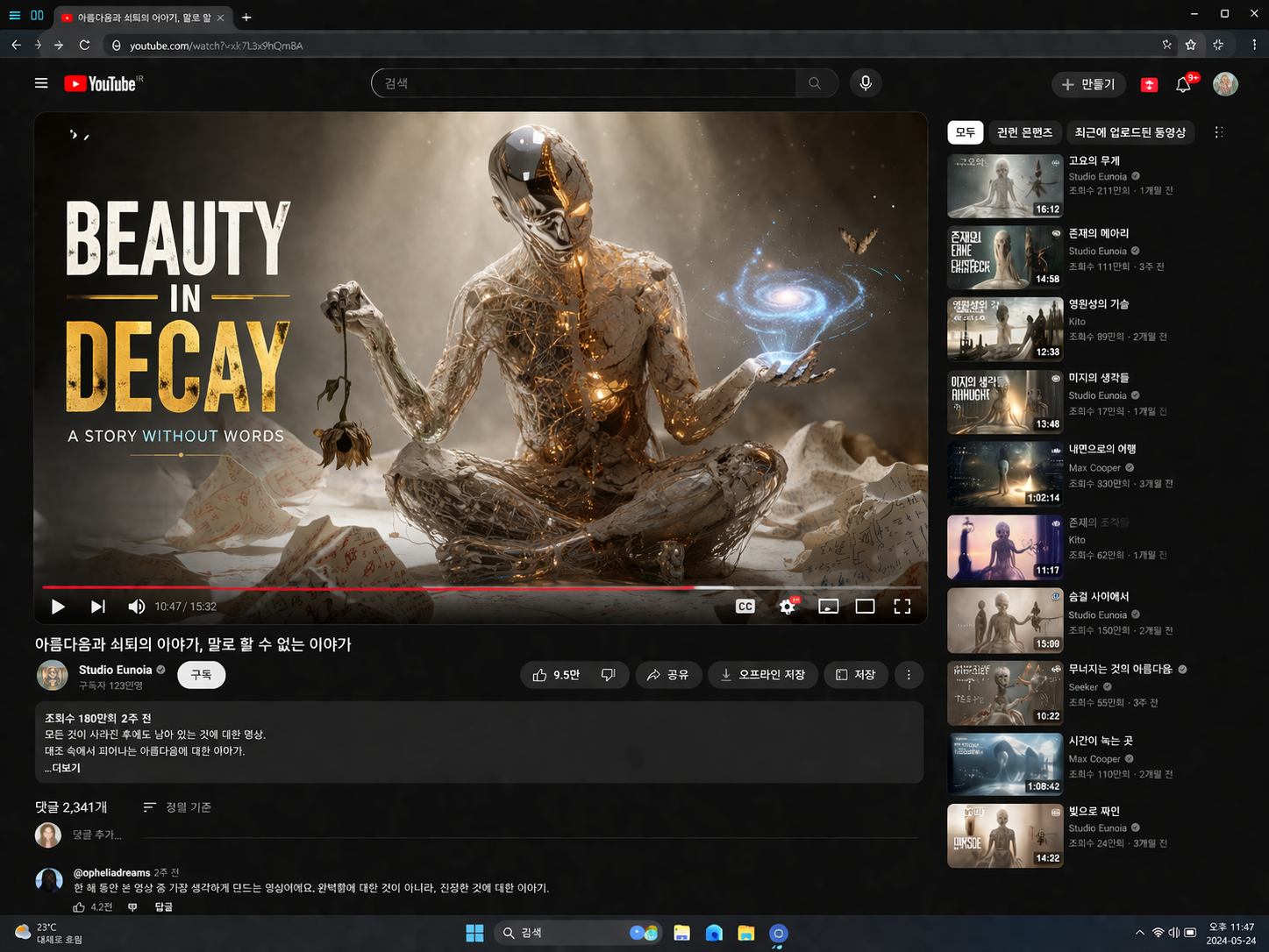The width and height of the screenshot is (1269, 952).
Task: Open the 시간이 녹는 곳 video thumbnail
Action: click(1005, 764)
